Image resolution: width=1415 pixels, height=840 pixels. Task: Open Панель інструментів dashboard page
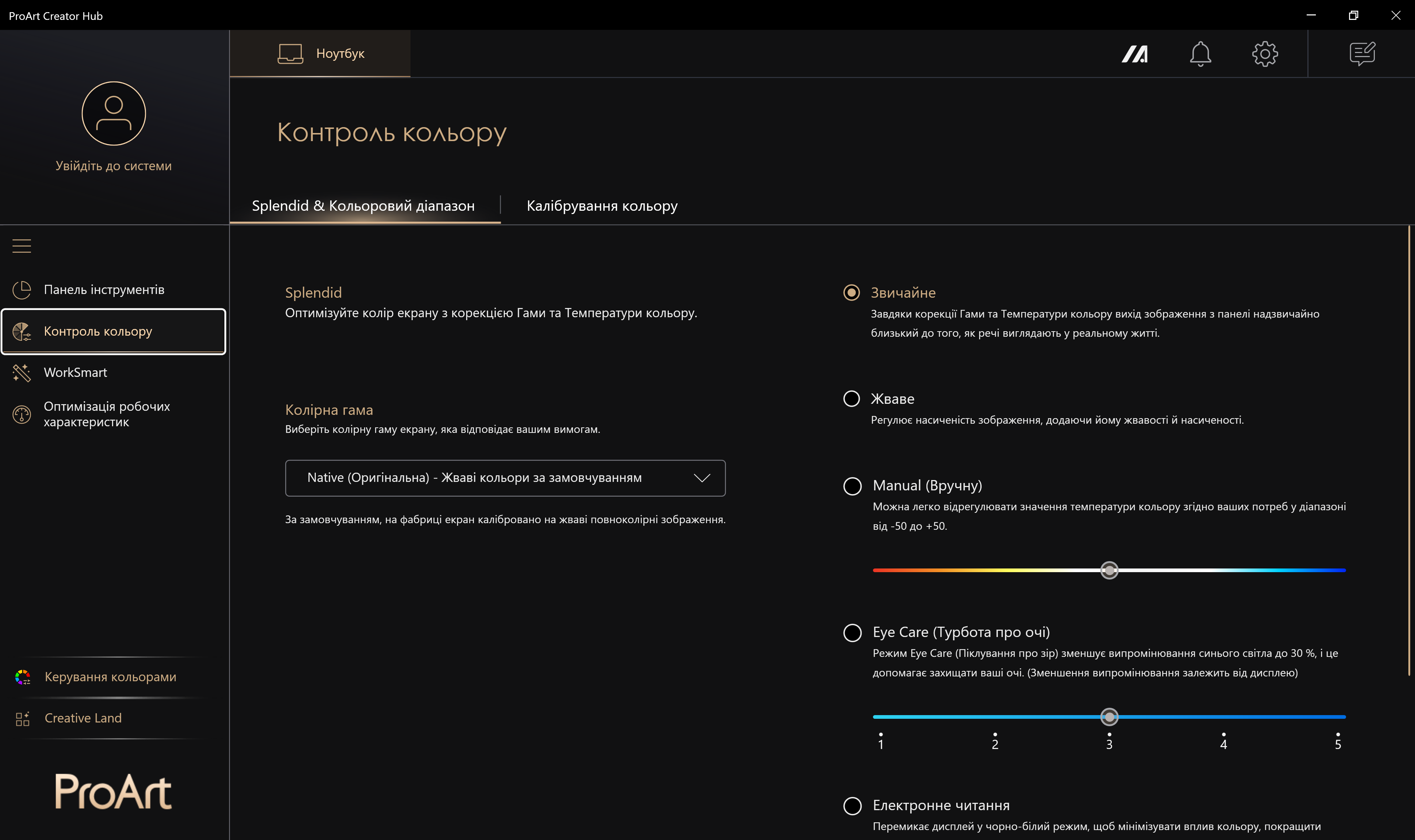click(104, 290)
